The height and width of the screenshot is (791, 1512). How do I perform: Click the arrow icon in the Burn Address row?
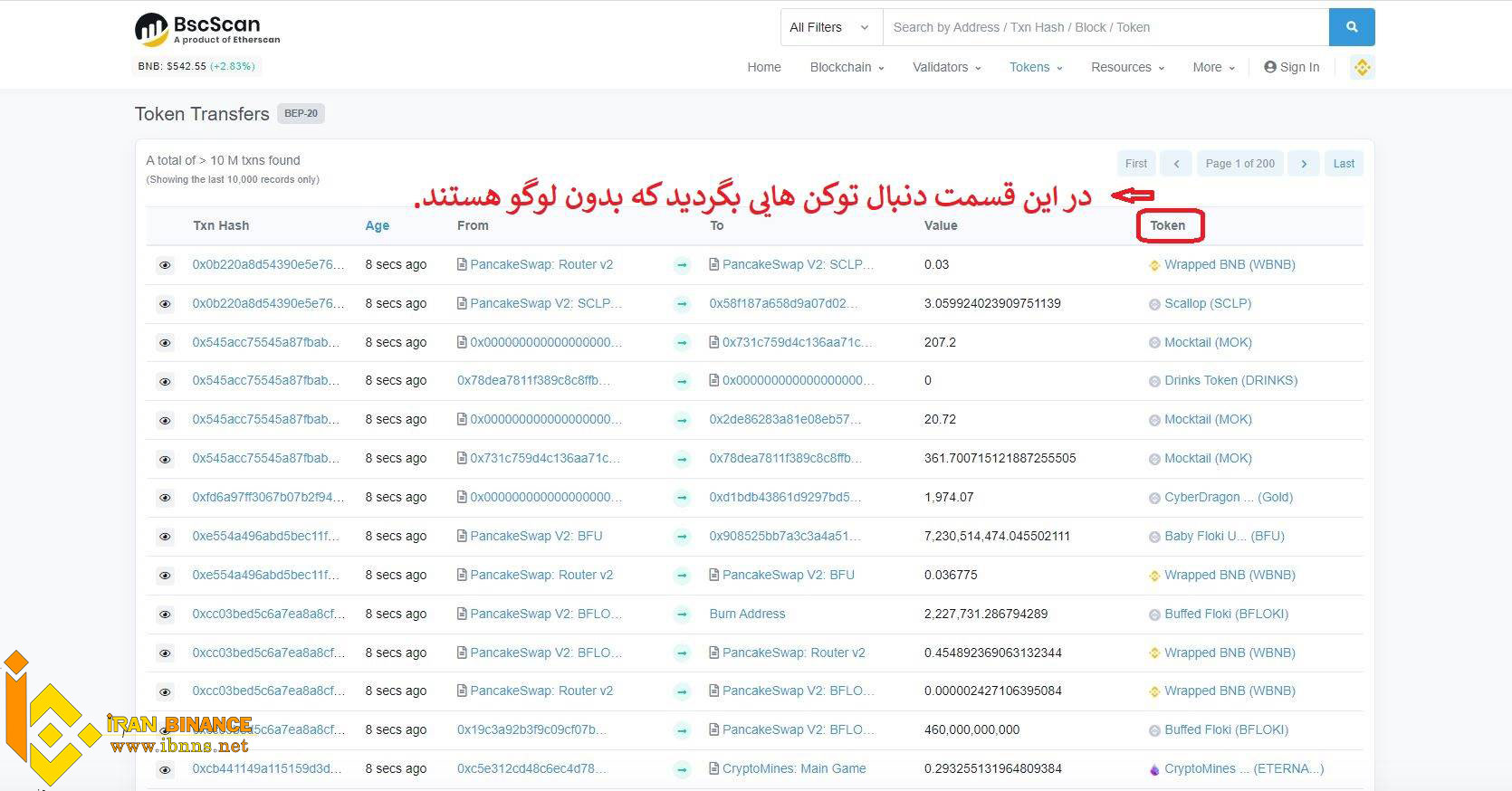point(682,615)
